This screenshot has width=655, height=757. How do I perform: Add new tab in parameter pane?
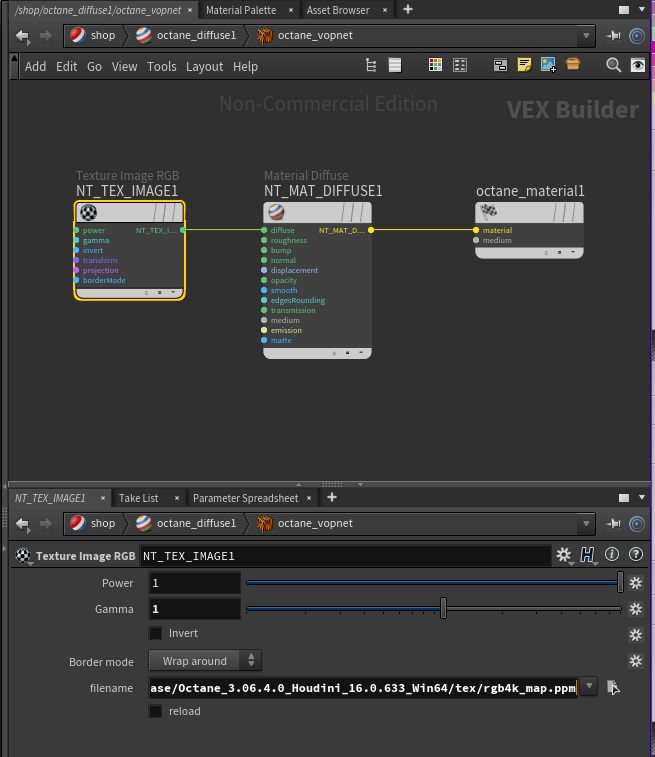[x=332, y=497]
